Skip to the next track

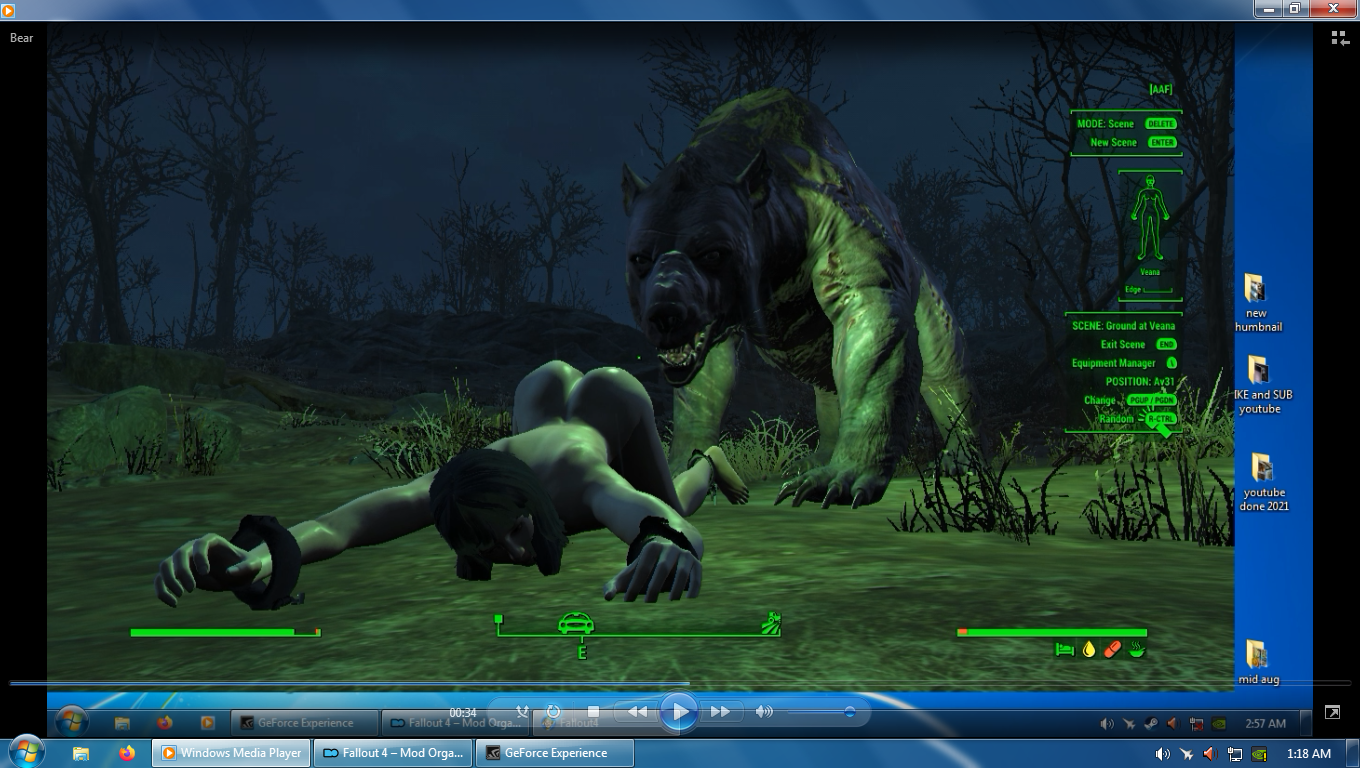pyautogui.click(x=720, y=712)
